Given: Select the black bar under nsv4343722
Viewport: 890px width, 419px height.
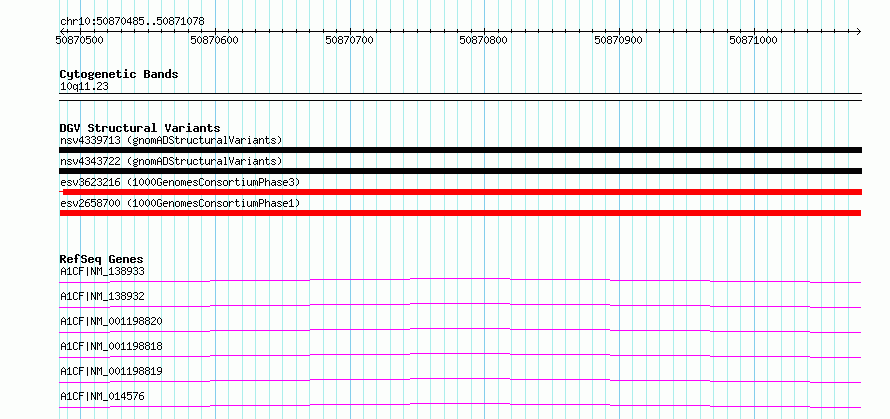Looking at the screenshot, I should (460, 171).
